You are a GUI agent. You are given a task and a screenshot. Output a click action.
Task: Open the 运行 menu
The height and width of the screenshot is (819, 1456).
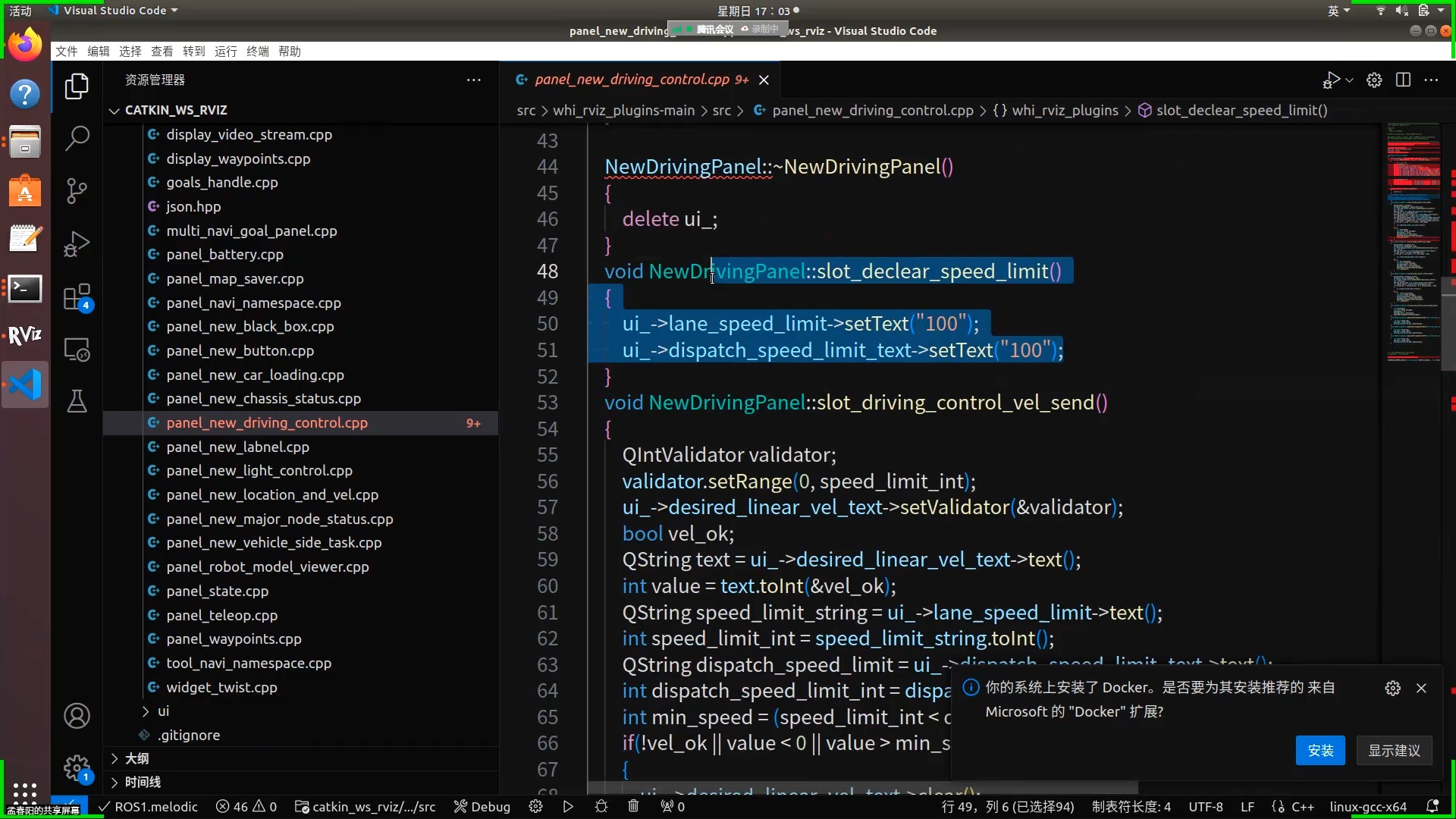[x=226, y=51]
